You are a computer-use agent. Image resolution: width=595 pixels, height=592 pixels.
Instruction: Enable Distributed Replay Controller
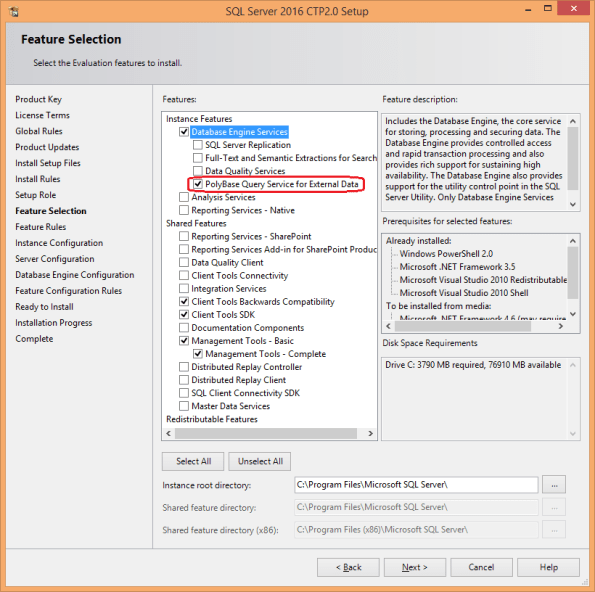(x=184, y=367)
